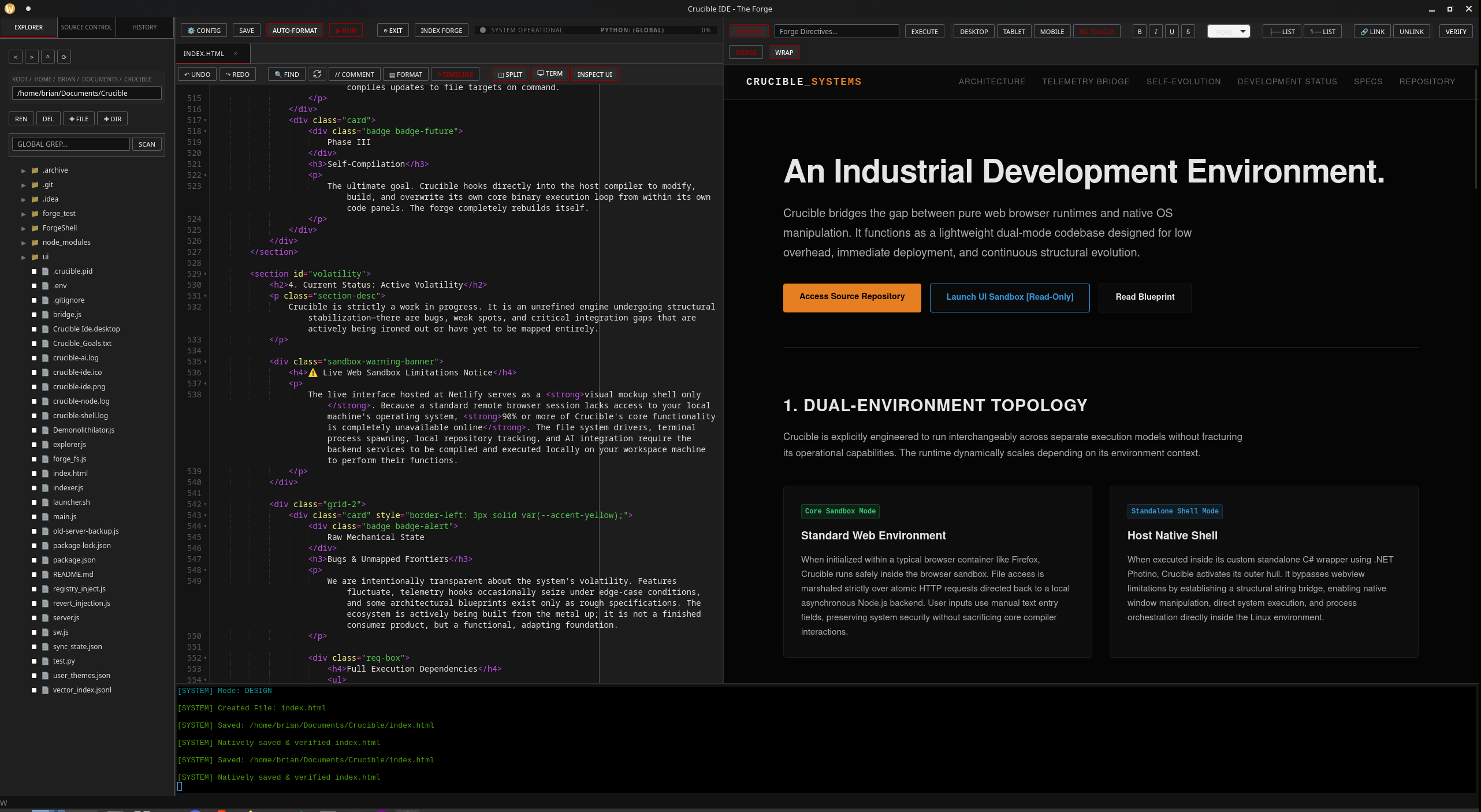Open server.js in the file tree
The height and width of the screenshot is (812, 1481).
66,618
